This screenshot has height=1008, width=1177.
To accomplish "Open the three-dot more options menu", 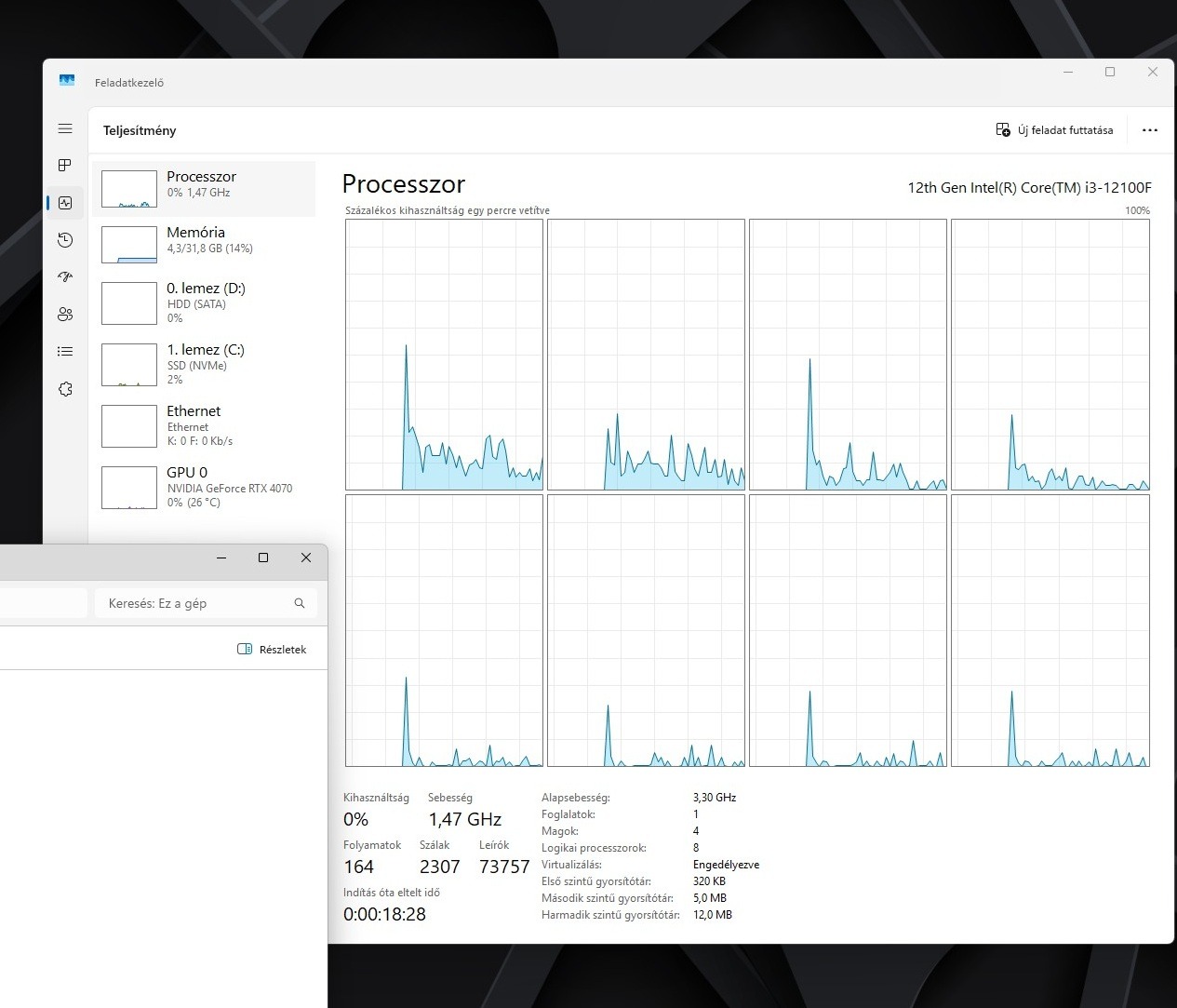I will coord(1150,130).
